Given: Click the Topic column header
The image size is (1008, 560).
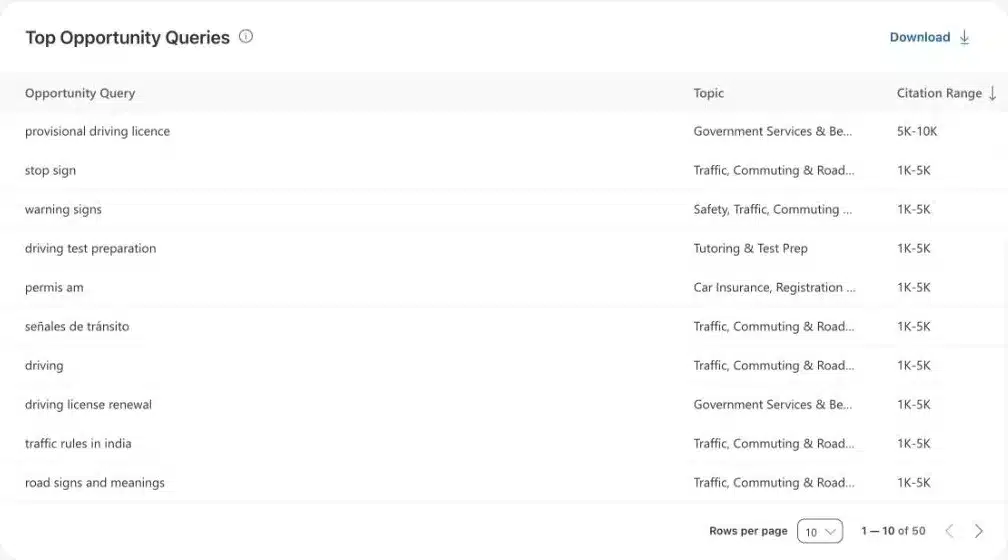Looking at the screenshot, I should pos(708,93).
